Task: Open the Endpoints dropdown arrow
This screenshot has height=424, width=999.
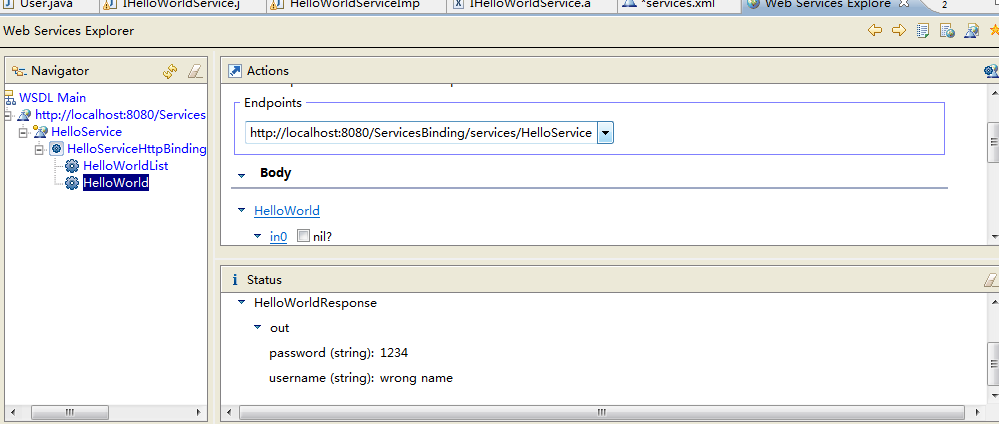Action: click(x=605, y=133)
